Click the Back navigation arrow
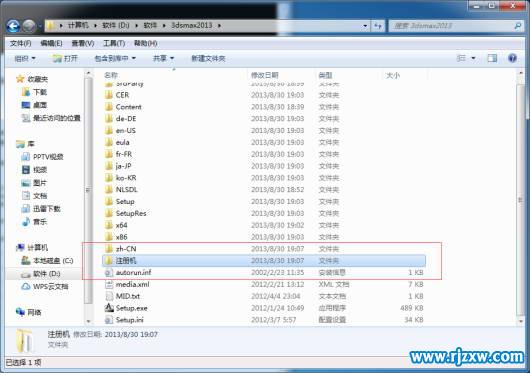530x373 pixels. click(13, 26)
